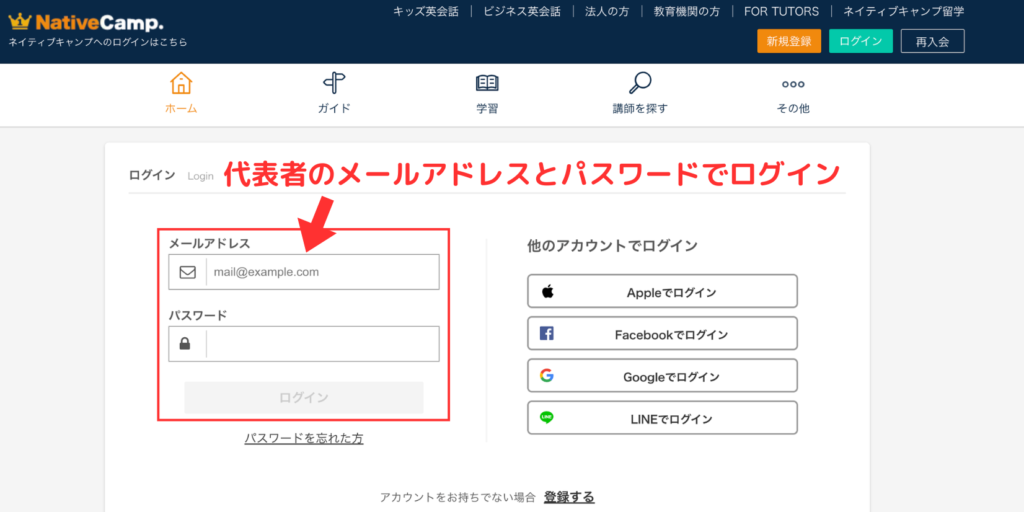Screen dimensions: 1024x512
Task: Open ビジネス英会話 in top menu
Action: (x=522, y=12)
